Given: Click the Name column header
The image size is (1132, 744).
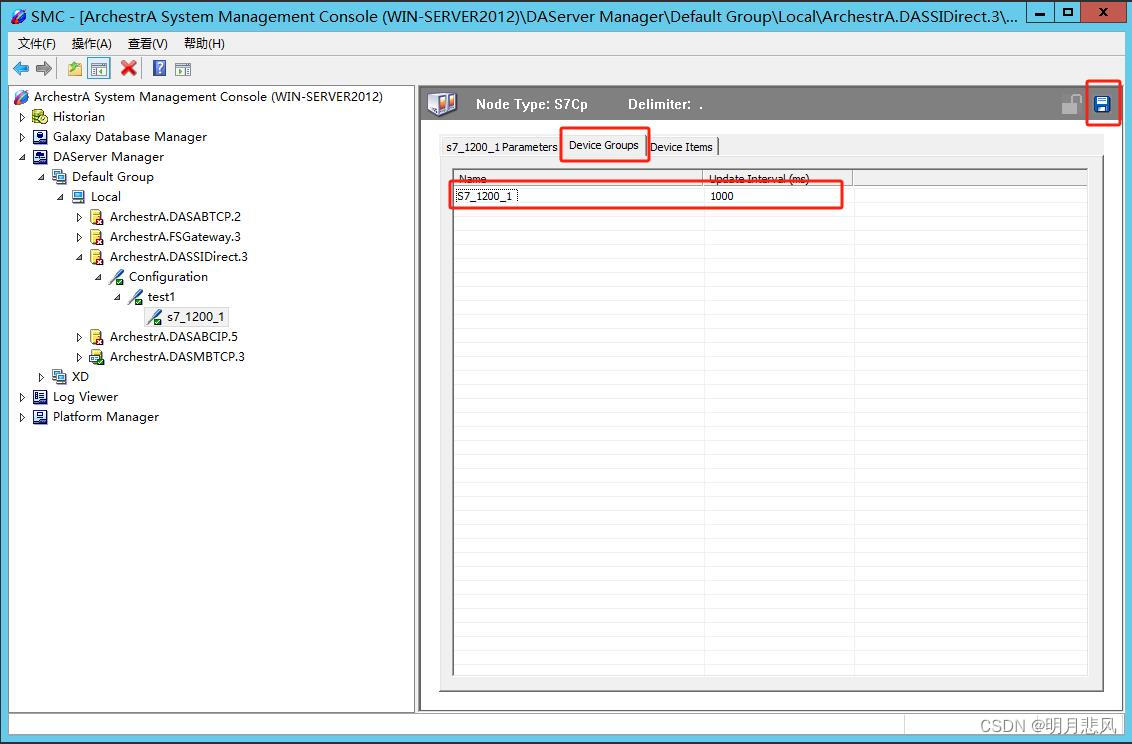Looking at the screenshot, I should click(x=578, y=178).
